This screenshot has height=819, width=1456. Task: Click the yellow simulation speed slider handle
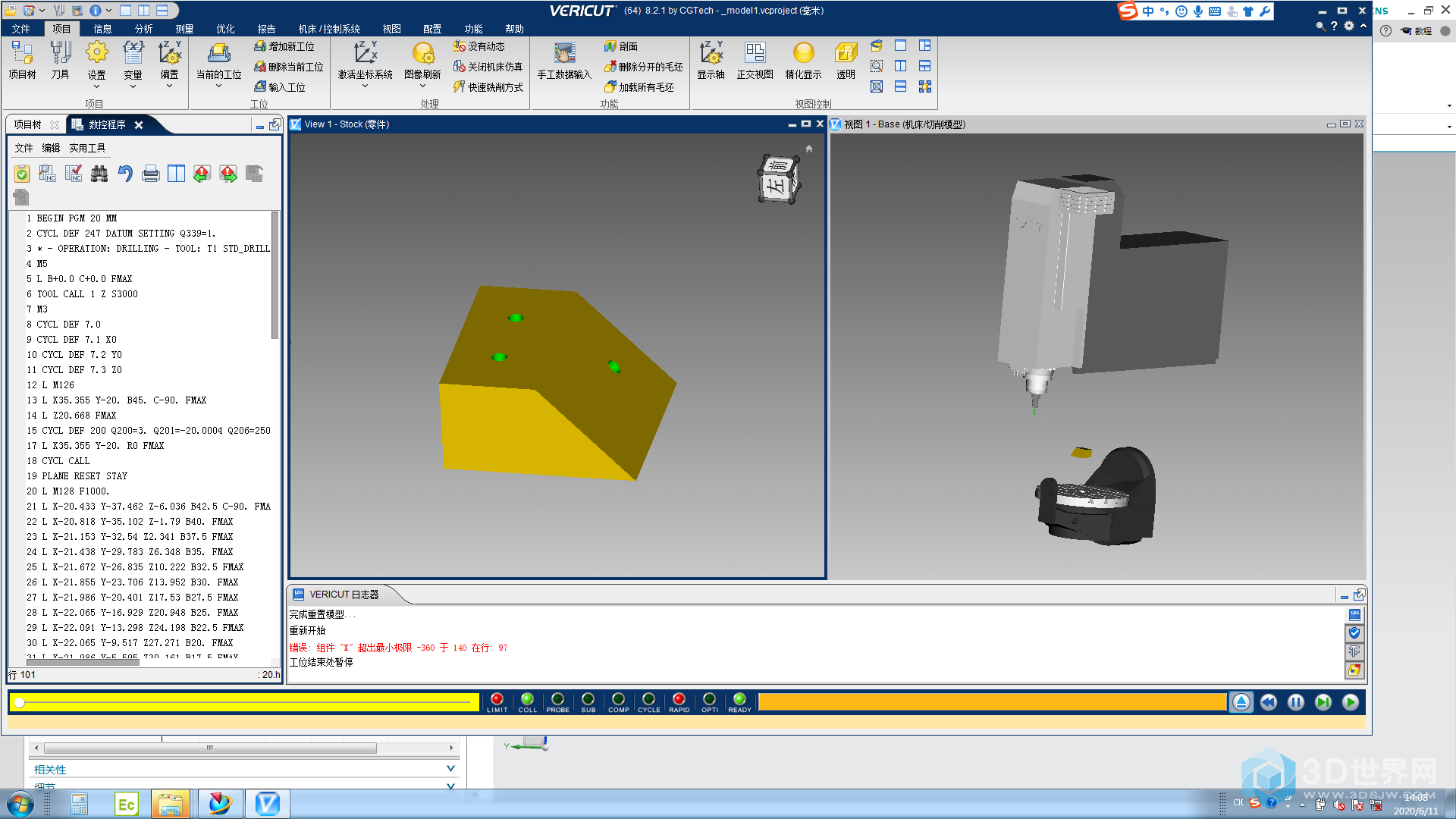tap(20, 702)
